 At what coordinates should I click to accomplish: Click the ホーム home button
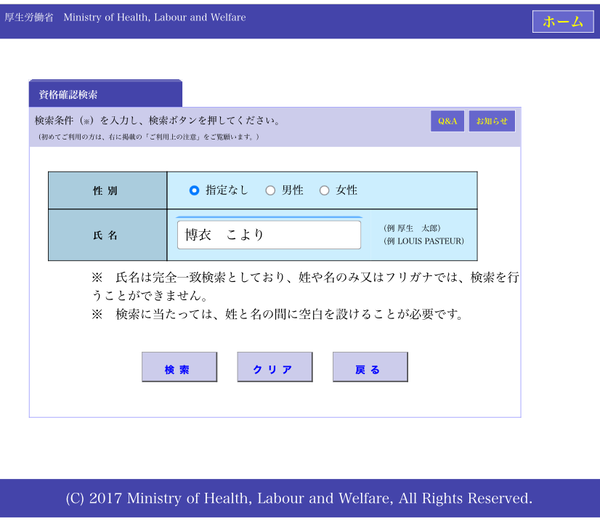pyautogui.click(x=562, y=21)
